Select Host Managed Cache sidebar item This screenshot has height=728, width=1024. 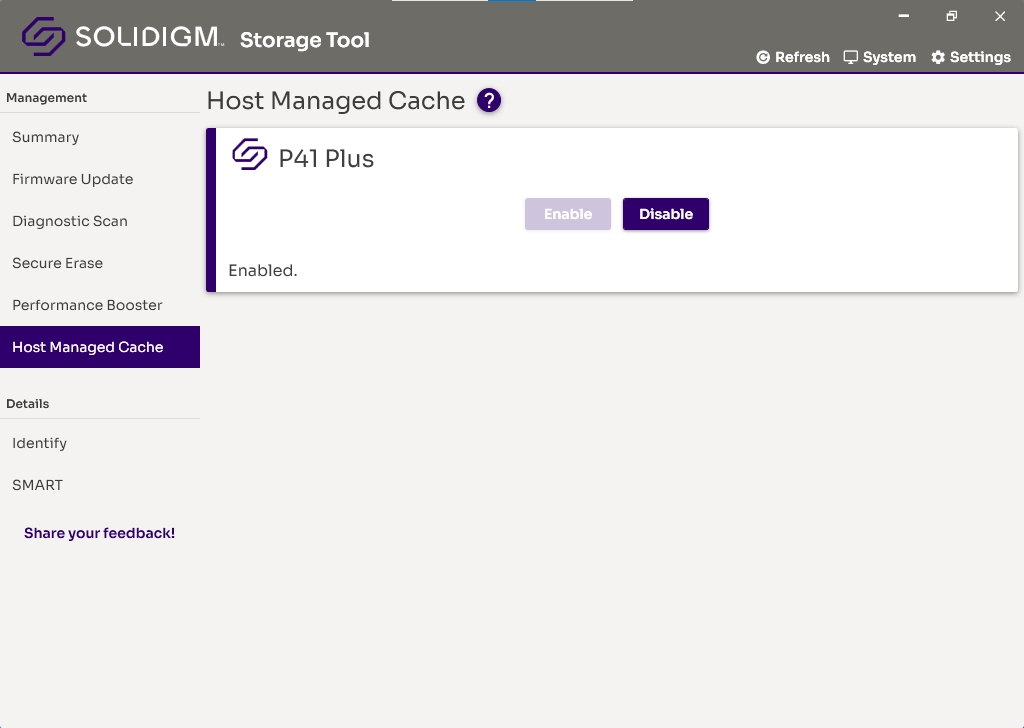point(100,347)
